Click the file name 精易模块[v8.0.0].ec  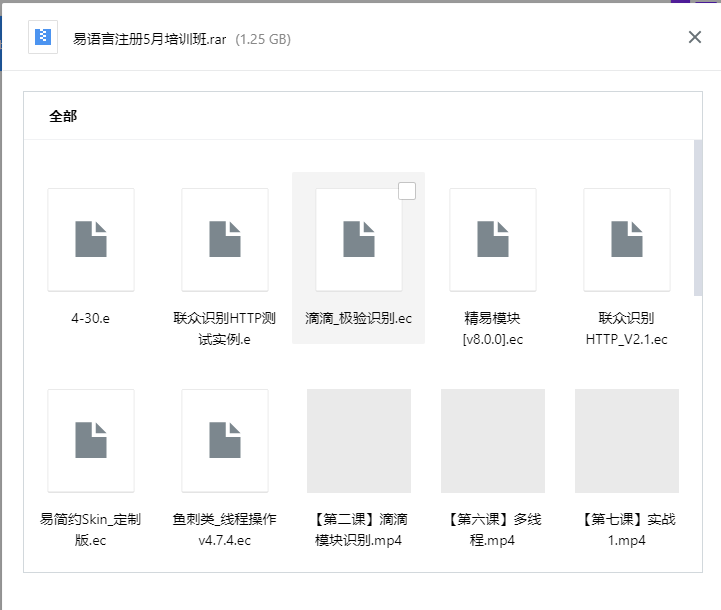coord(492,329)
